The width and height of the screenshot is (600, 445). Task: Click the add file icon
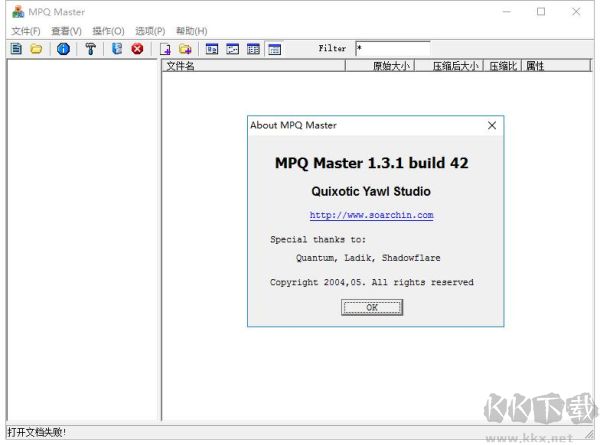click(x=165, y=49)
